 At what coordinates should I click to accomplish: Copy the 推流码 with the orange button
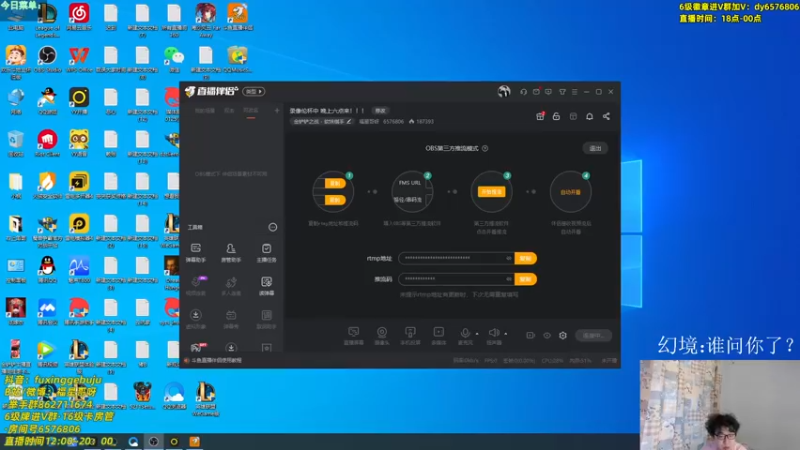526,279
